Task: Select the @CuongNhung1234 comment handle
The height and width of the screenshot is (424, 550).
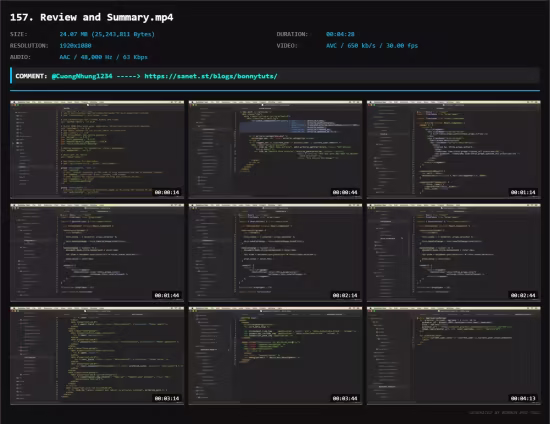Action: click(x=82, y=76)
